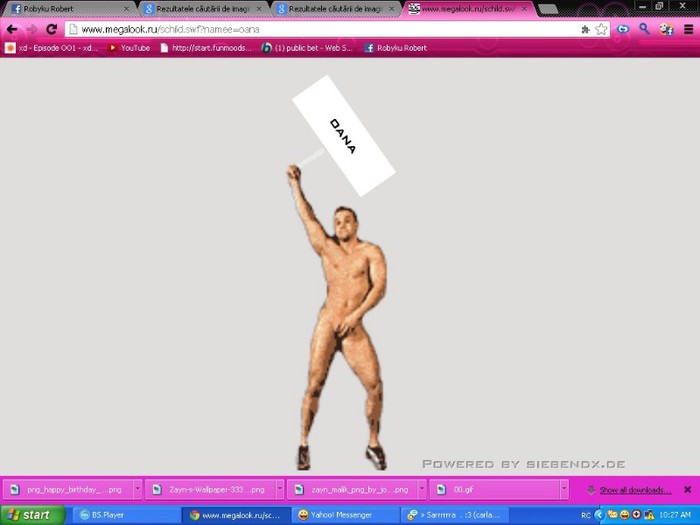Switch to the first Rezultatele căutării tab
The image size is (700, 525).
(198, 9)
